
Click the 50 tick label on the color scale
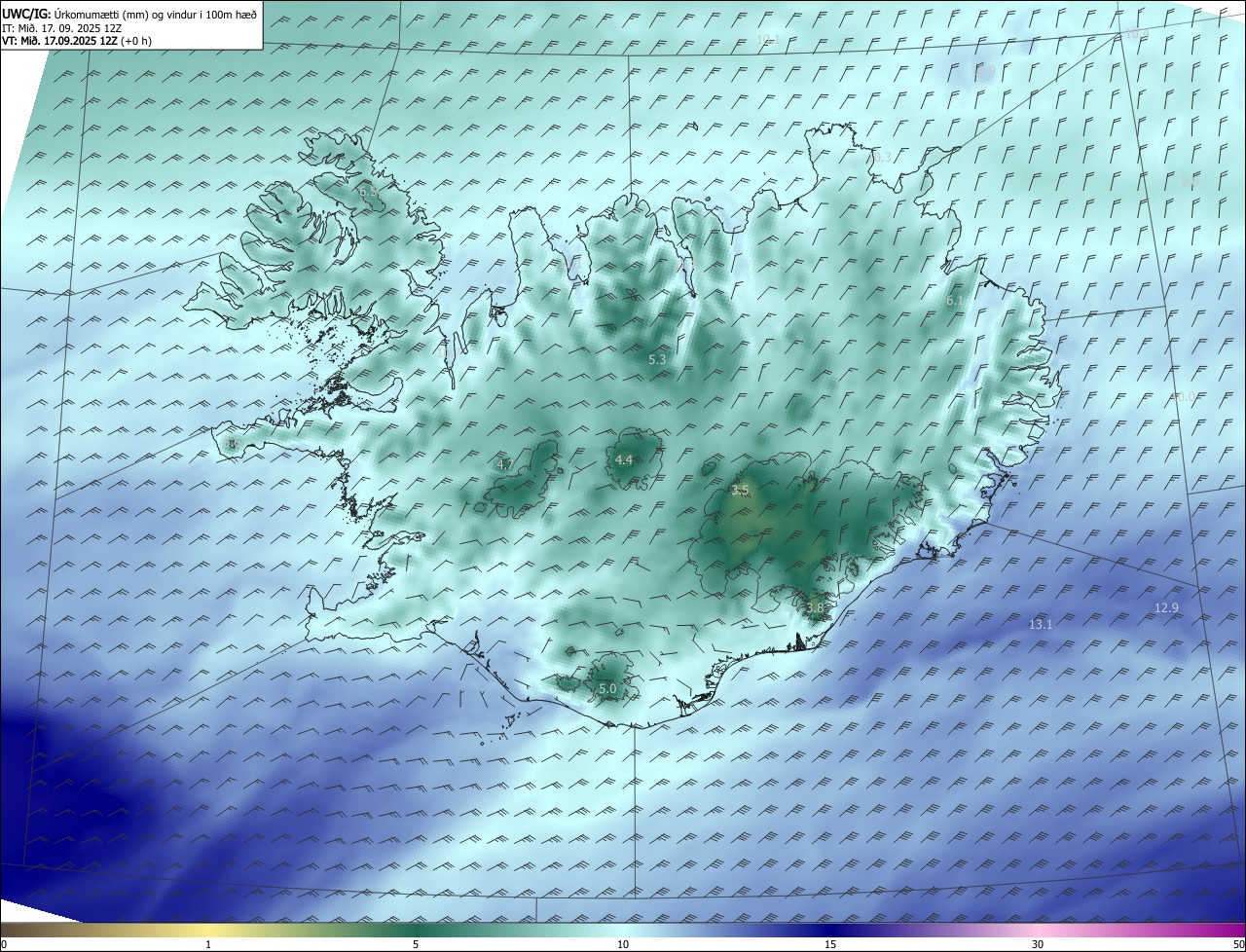1238,944
